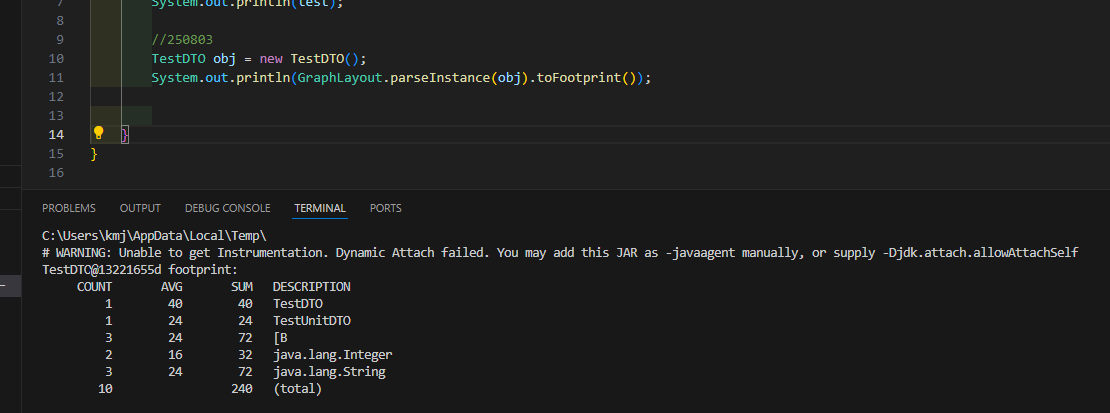Click java.lang.Integer in the terminal output
Image resolution: width=1110 pixels, height=413 pixels.
[333, 355]
